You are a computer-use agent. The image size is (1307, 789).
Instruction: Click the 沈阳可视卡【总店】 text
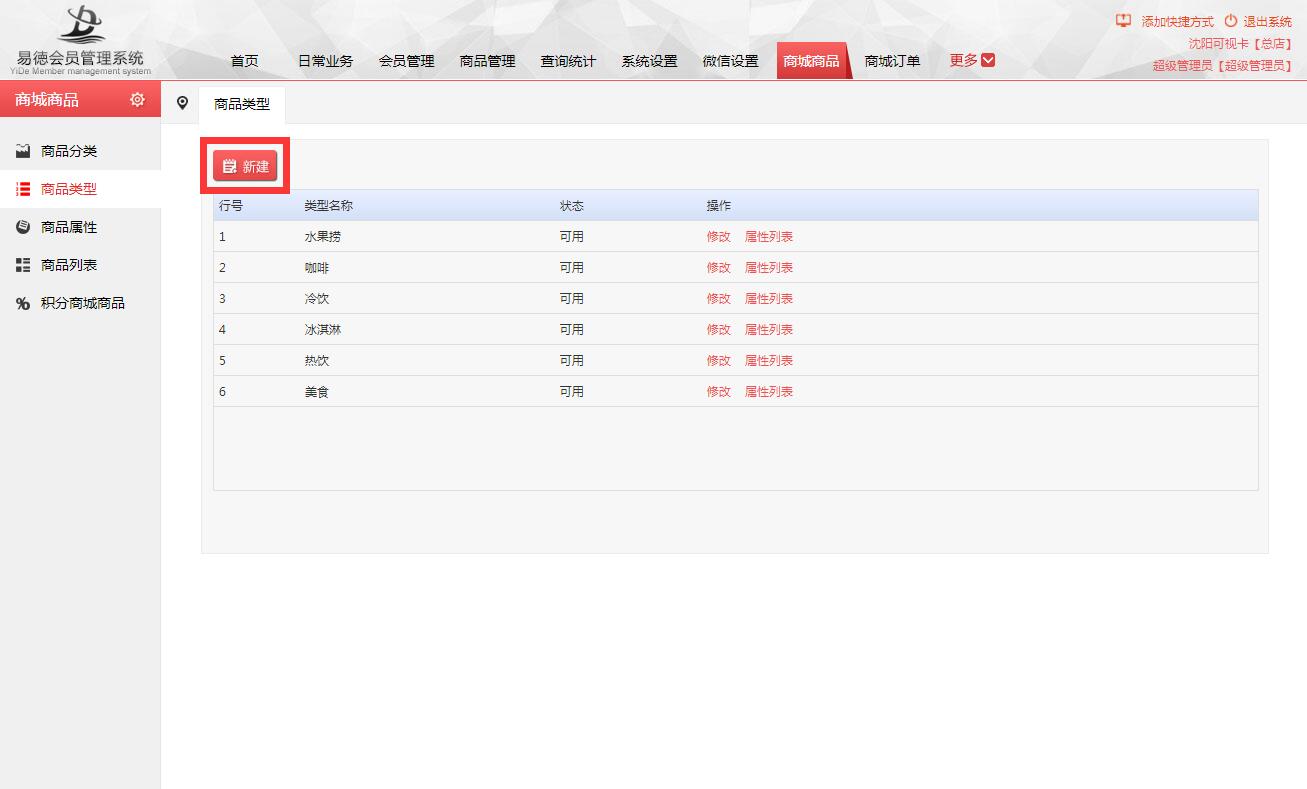1240,44
